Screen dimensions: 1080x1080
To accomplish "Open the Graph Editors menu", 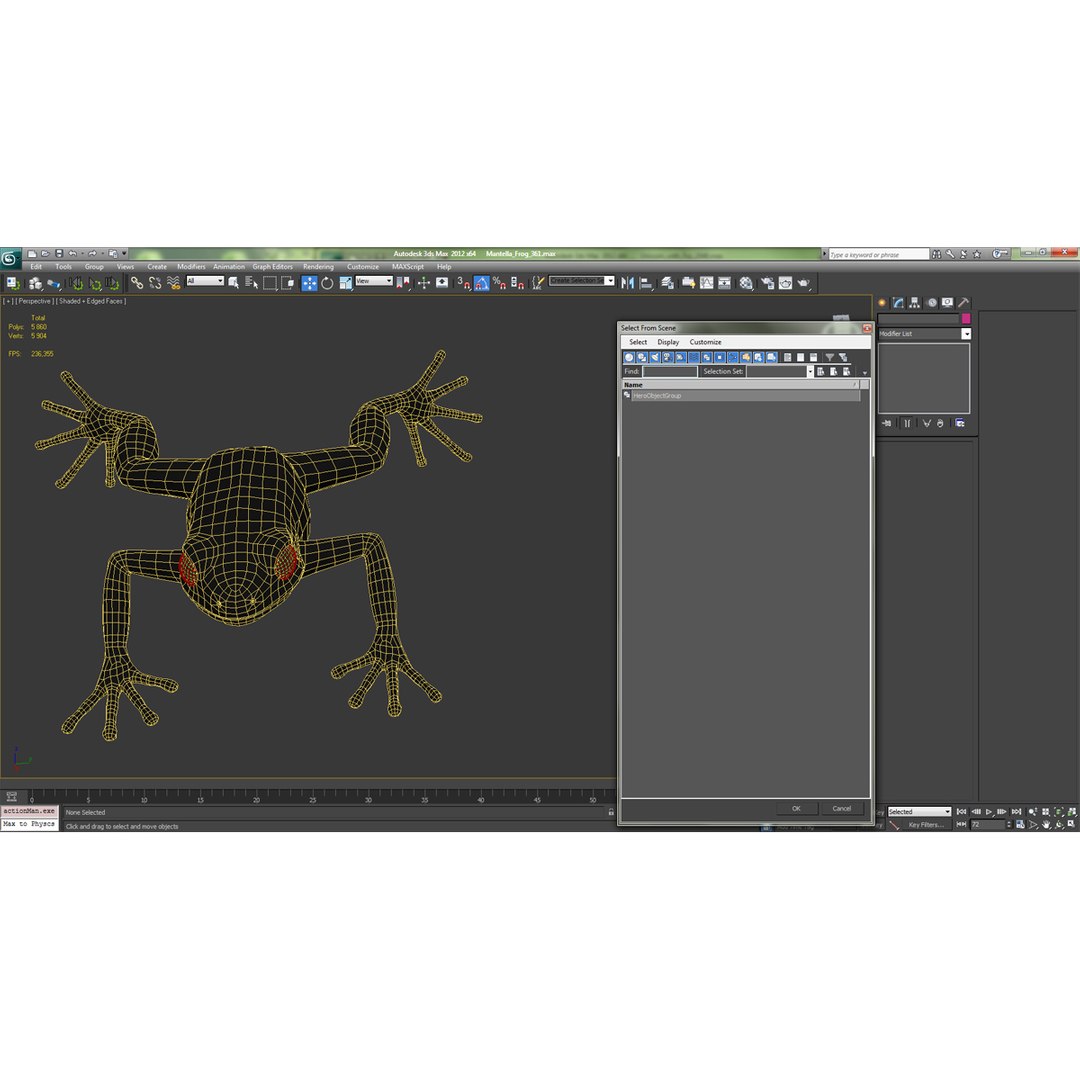I will click(x=272, y=267).
